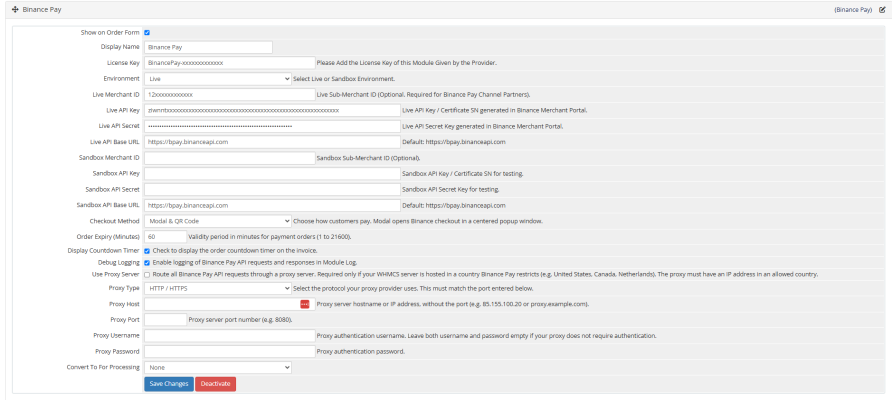Click the red password manager icon in Proxy Host

305,304
